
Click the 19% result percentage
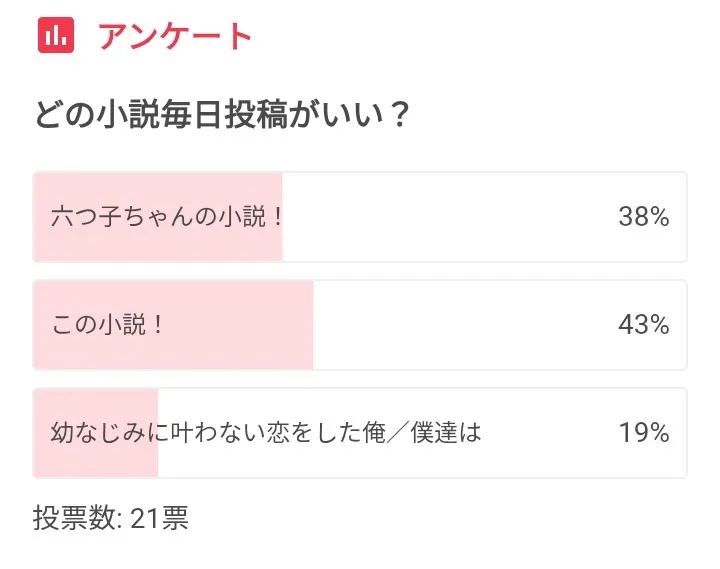click(x=643, y=433)
